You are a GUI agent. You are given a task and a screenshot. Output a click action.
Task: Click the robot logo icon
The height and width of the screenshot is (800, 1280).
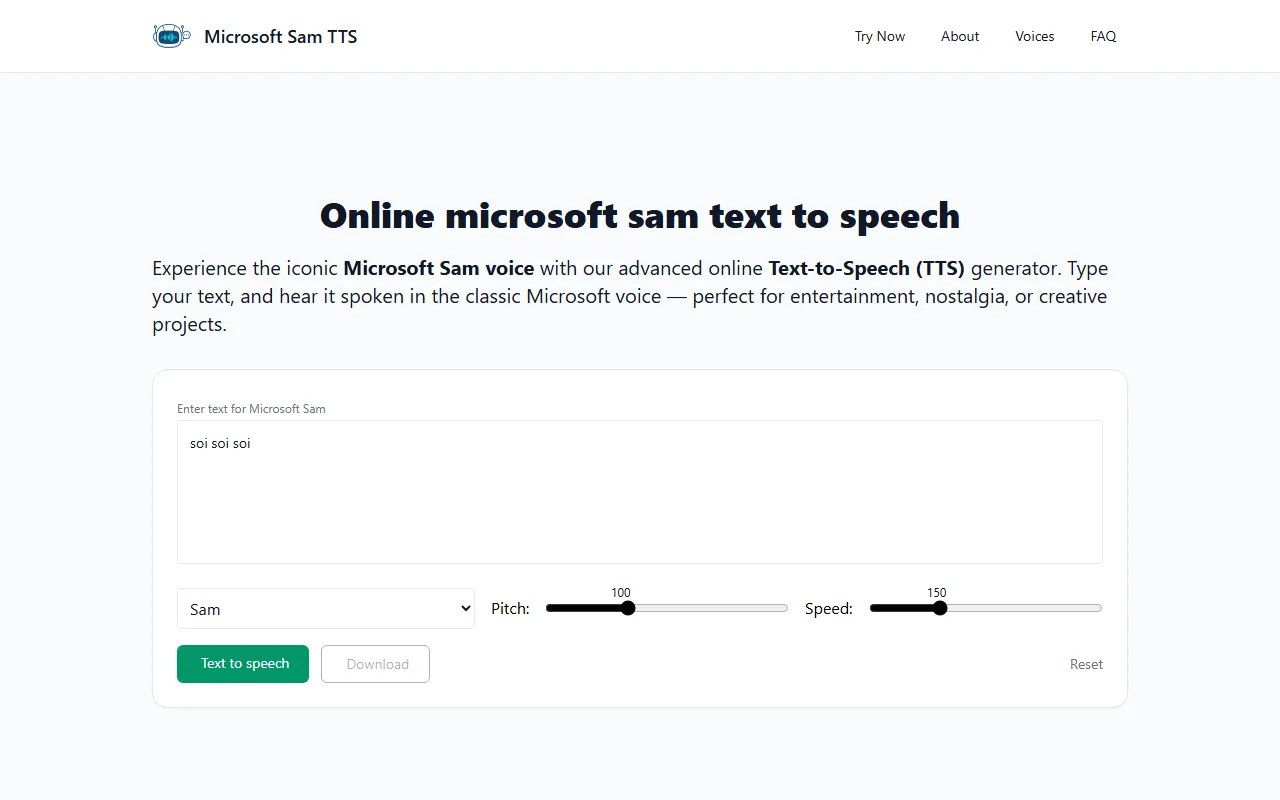171,36
